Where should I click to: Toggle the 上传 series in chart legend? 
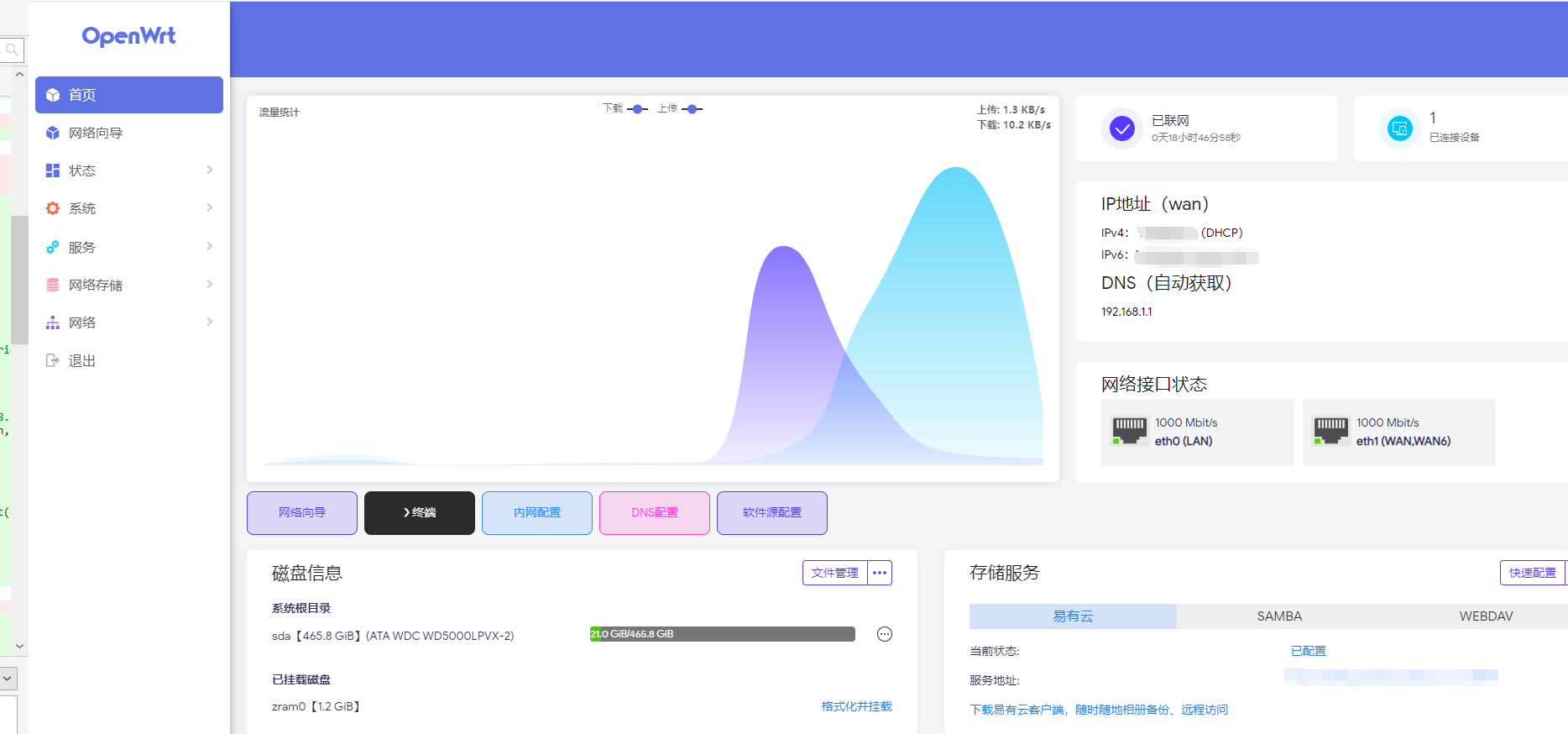point(681,108)
